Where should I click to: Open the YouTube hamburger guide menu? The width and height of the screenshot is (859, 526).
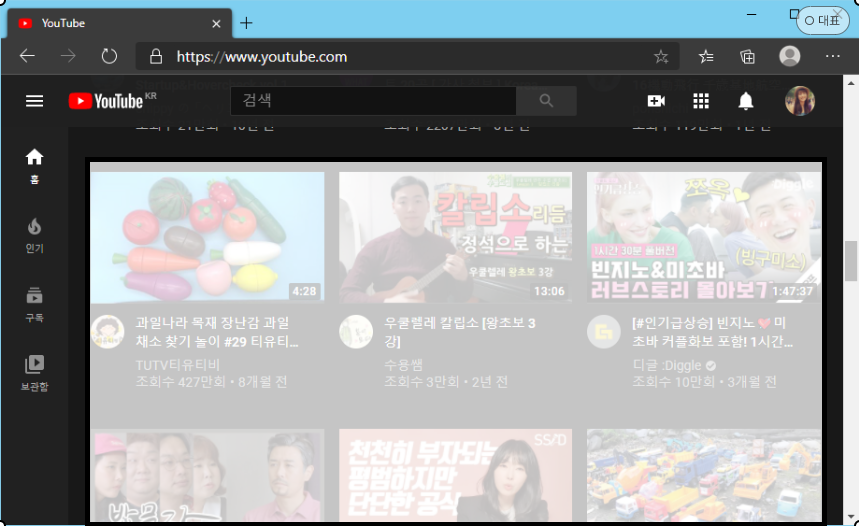(x=35, y=101)
